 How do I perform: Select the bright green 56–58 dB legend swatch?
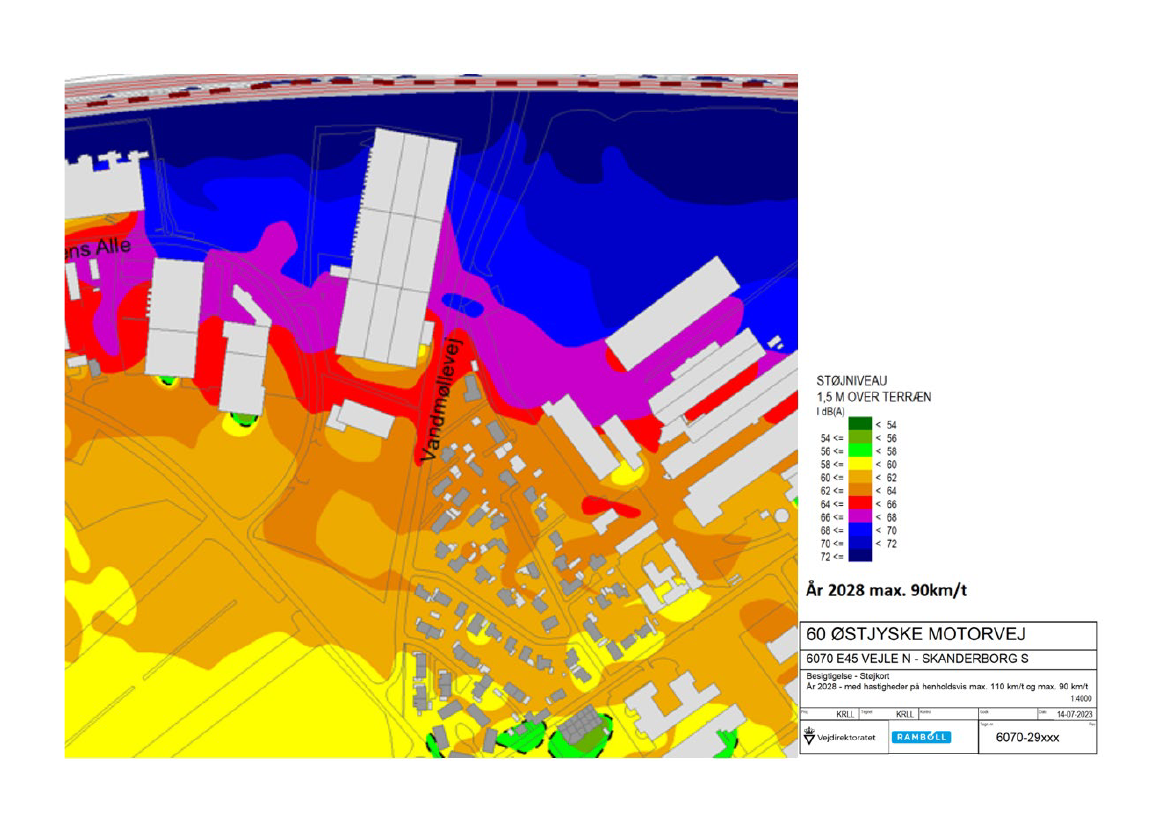(860, 450)
